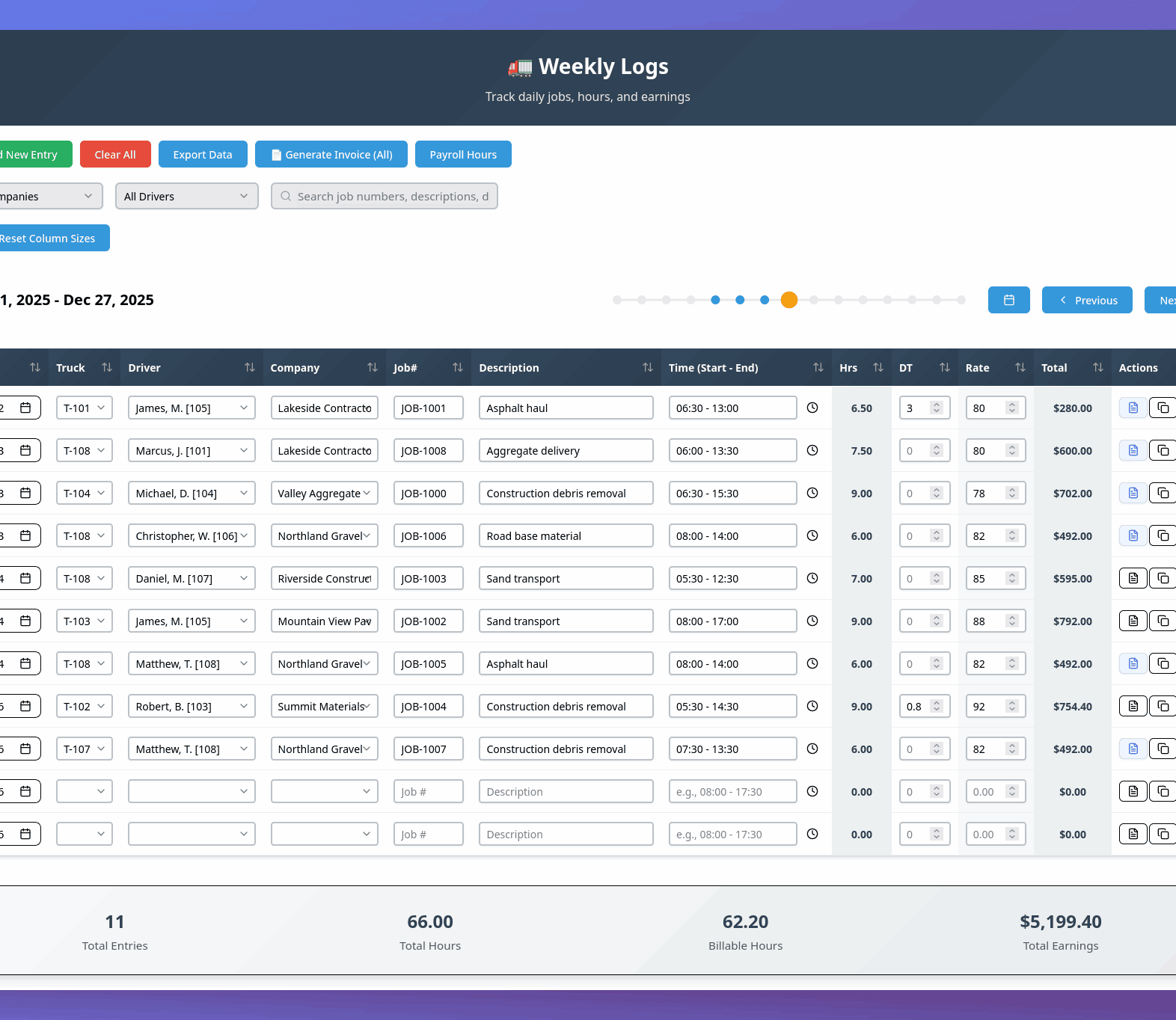Screen dimensions: 1176x1020
Task: Click invoice icon for JOB-1004 row
Action: (1133, 706)
